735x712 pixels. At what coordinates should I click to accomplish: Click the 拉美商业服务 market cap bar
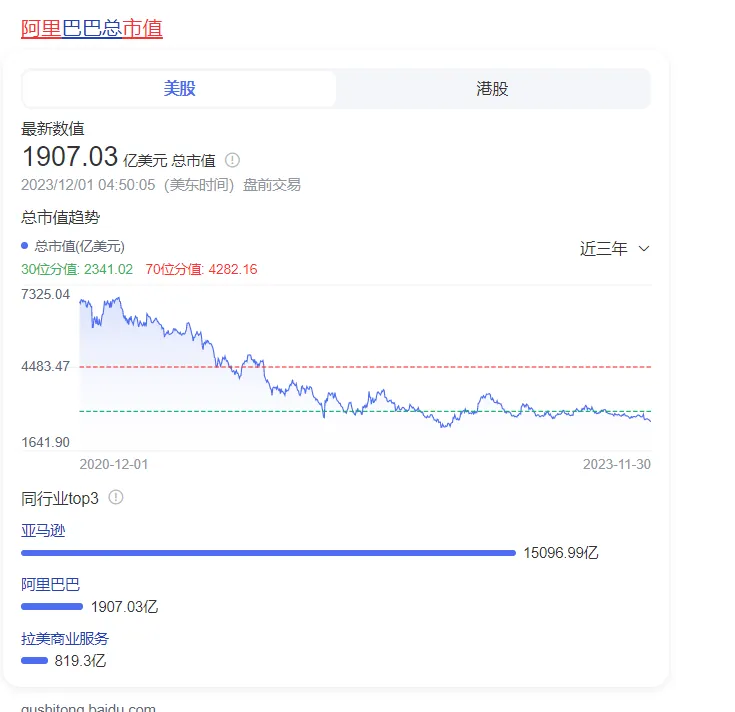pos(35,660)
